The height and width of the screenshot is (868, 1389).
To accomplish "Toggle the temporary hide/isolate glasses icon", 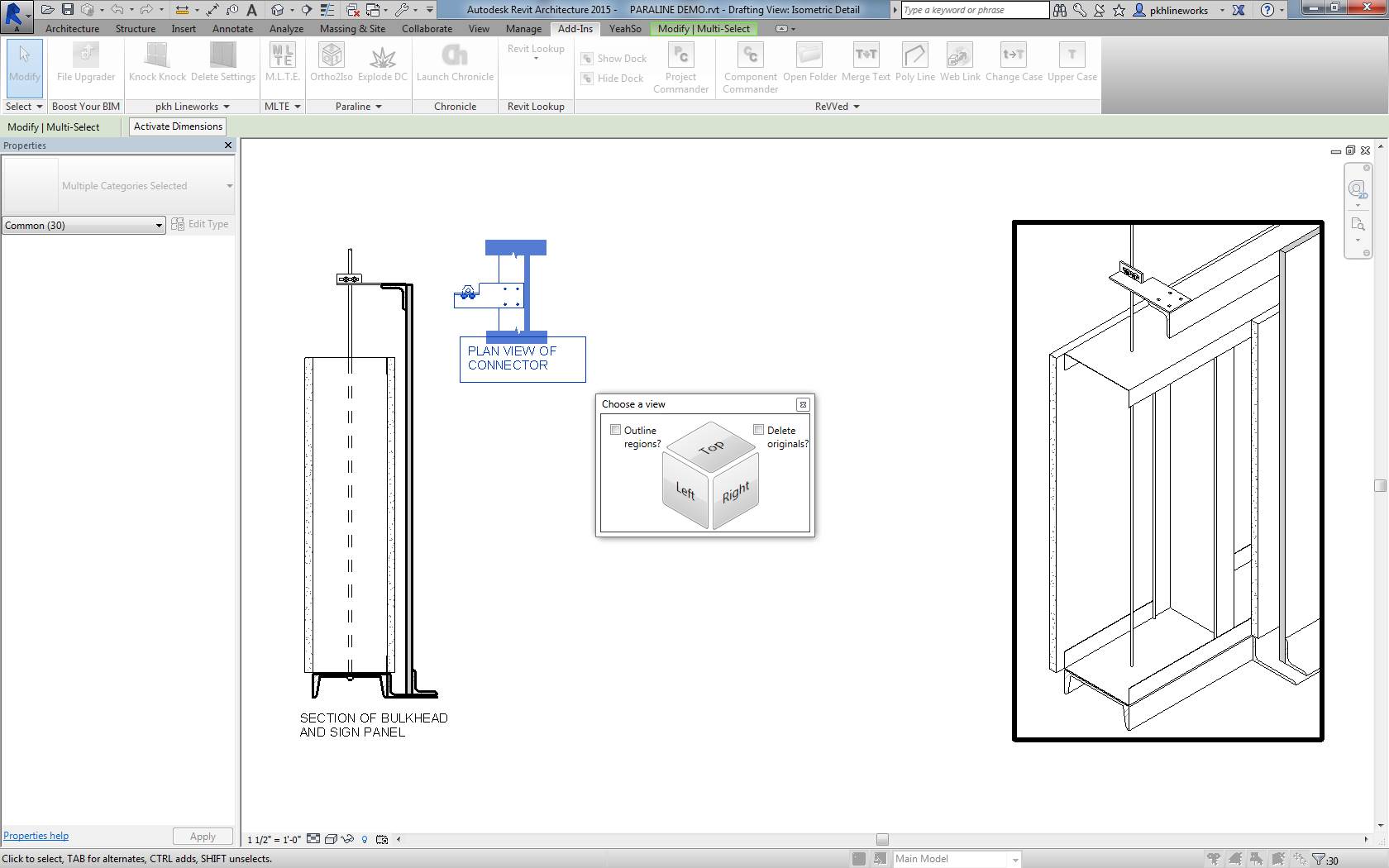I will pyautogui.click(x=347, y=839).
